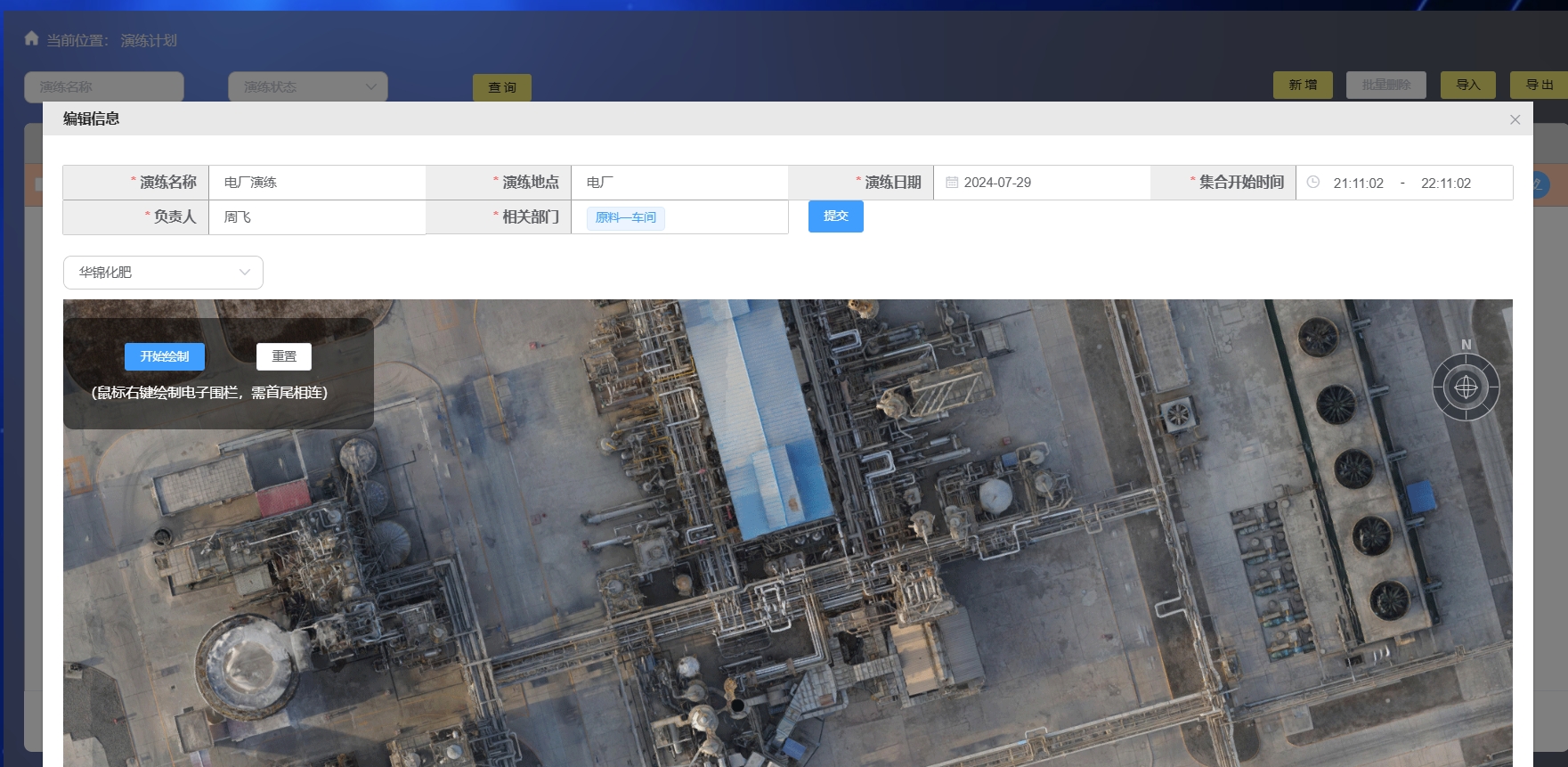This screenshot has width=1568, height=767.
Task: Click the home icon in the breadcrumb
Action: 31,38
